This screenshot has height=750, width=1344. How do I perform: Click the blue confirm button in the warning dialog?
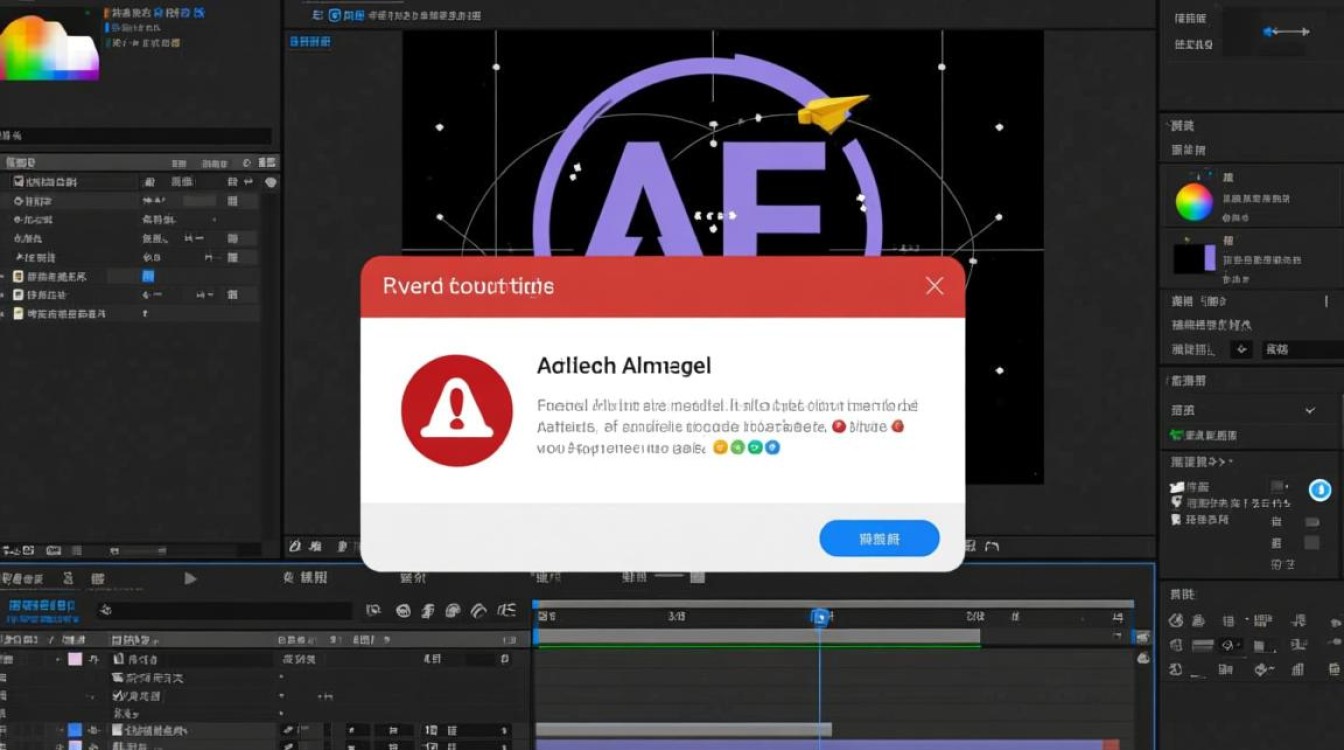(879, 539)
